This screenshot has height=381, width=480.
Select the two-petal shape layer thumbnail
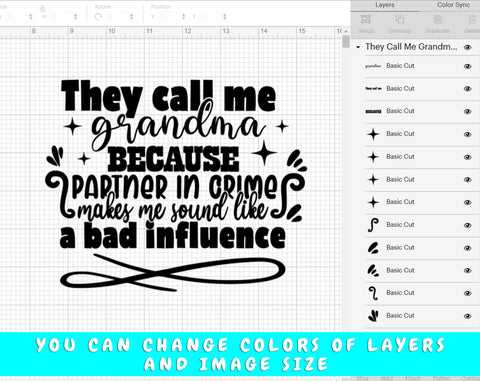point(373,248)
